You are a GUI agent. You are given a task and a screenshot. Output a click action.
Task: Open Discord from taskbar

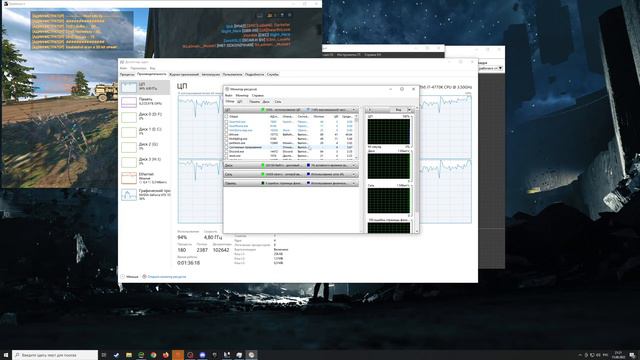point(202,355)
